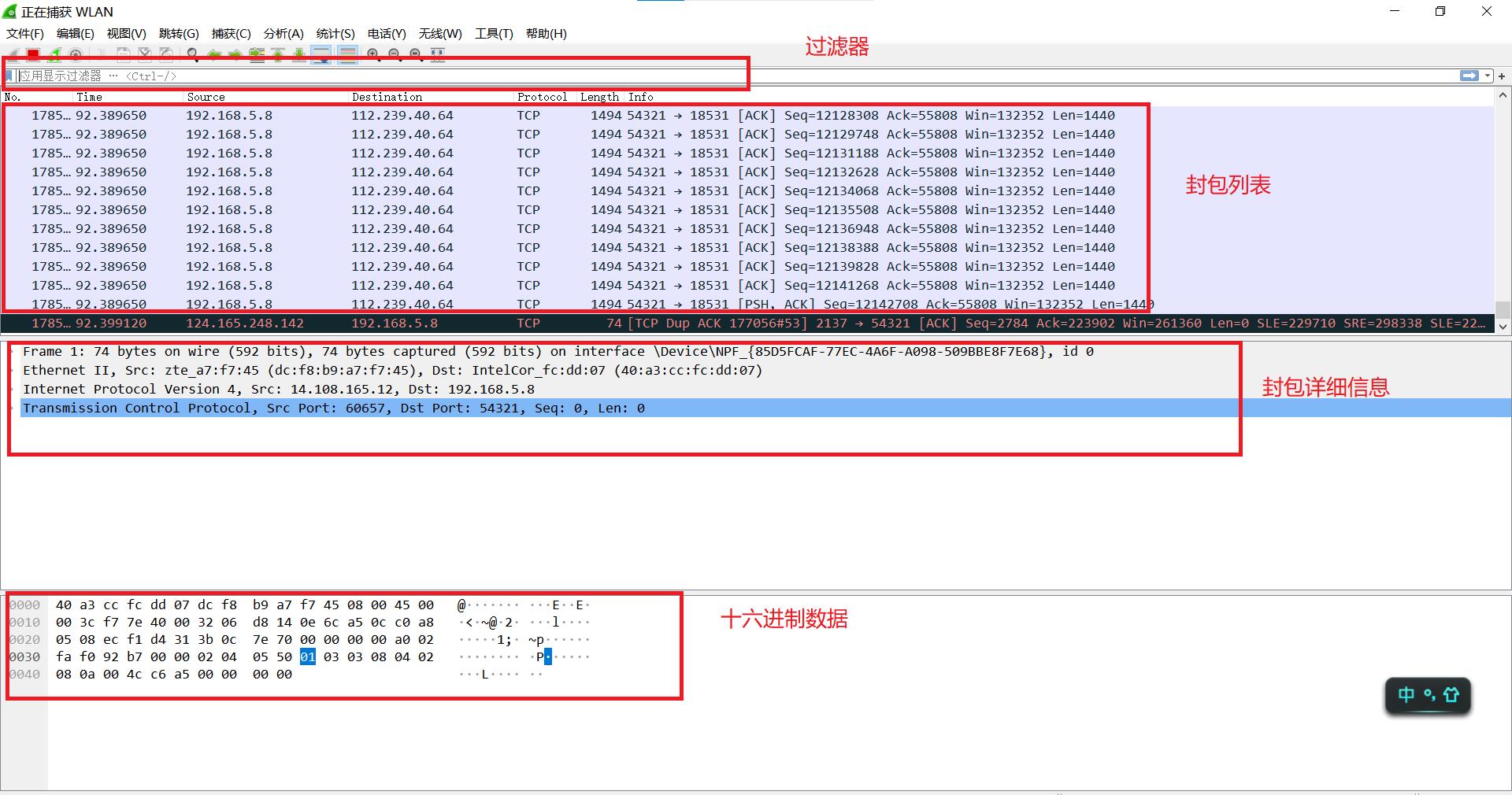1512x795 pixels.
Task: Open the 无线(W) menu
Action: click(440, 34)
